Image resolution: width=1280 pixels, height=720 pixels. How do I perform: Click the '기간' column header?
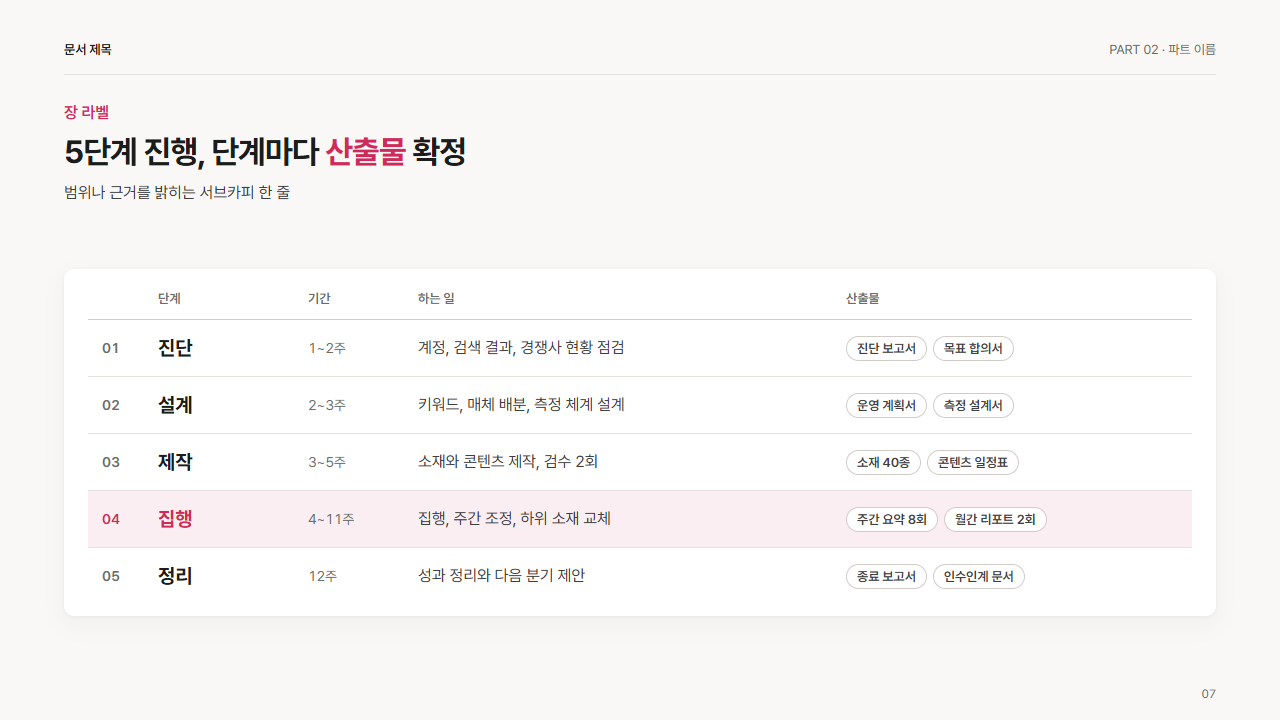[x=319, y=298]
